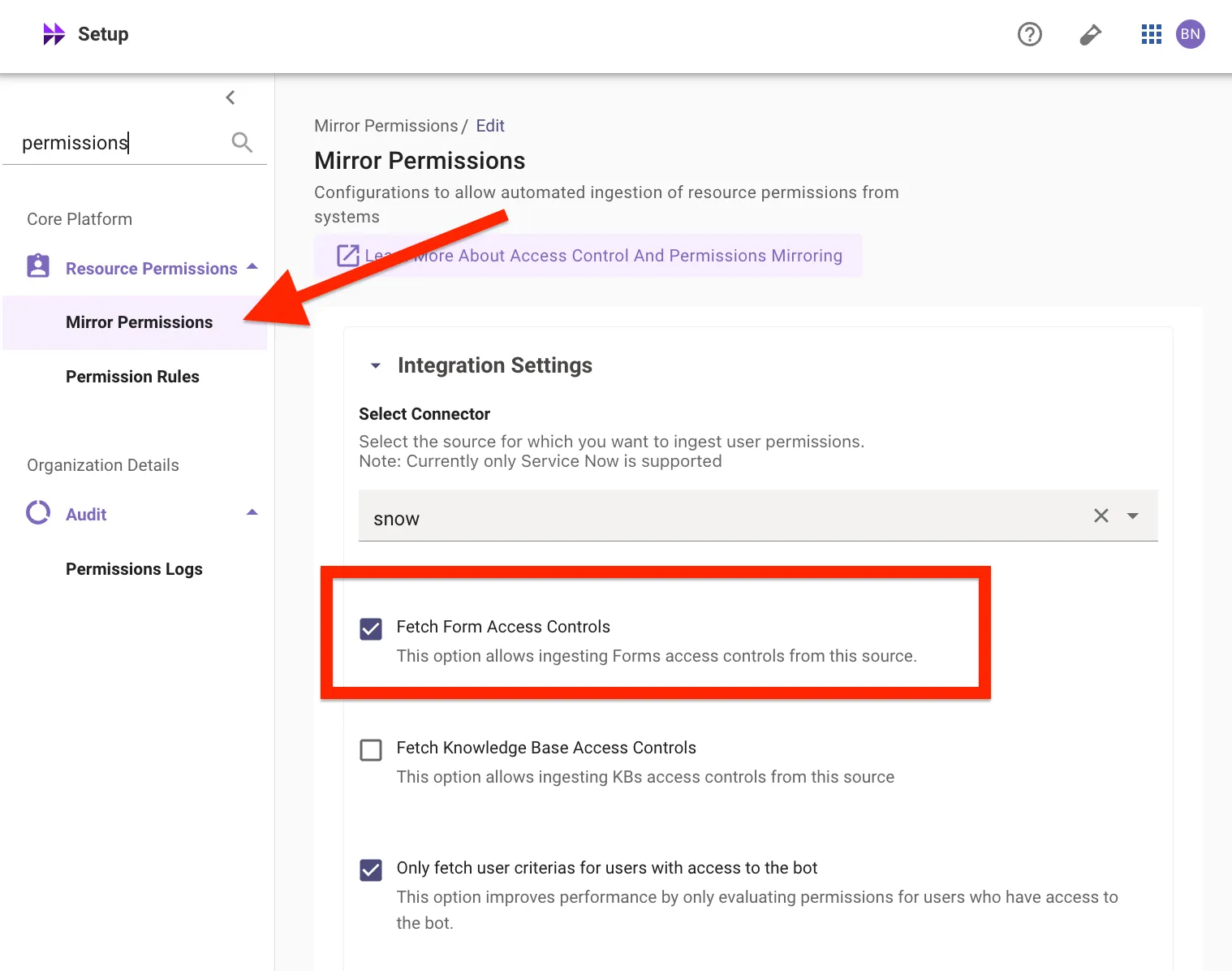
Task: Collapse the Resource Permissions section
Action: click(252, 266)
